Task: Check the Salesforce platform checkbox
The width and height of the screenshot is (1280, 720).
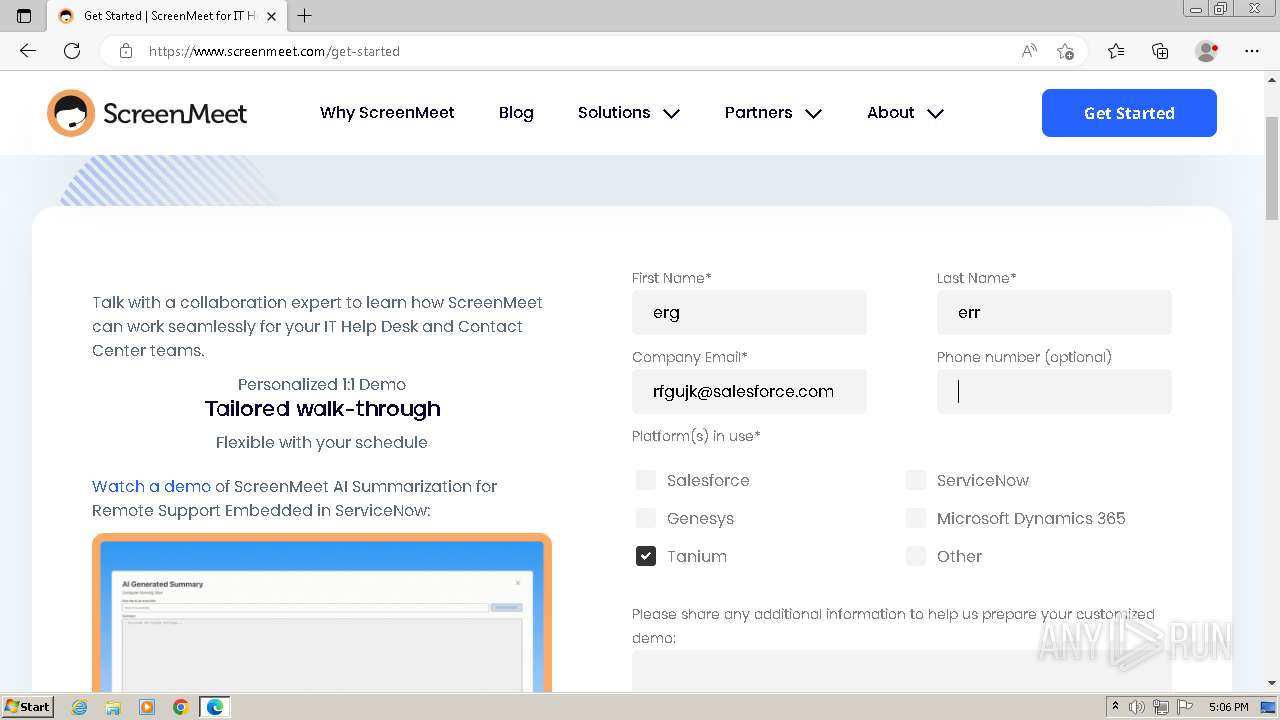Action: (646, 480)
